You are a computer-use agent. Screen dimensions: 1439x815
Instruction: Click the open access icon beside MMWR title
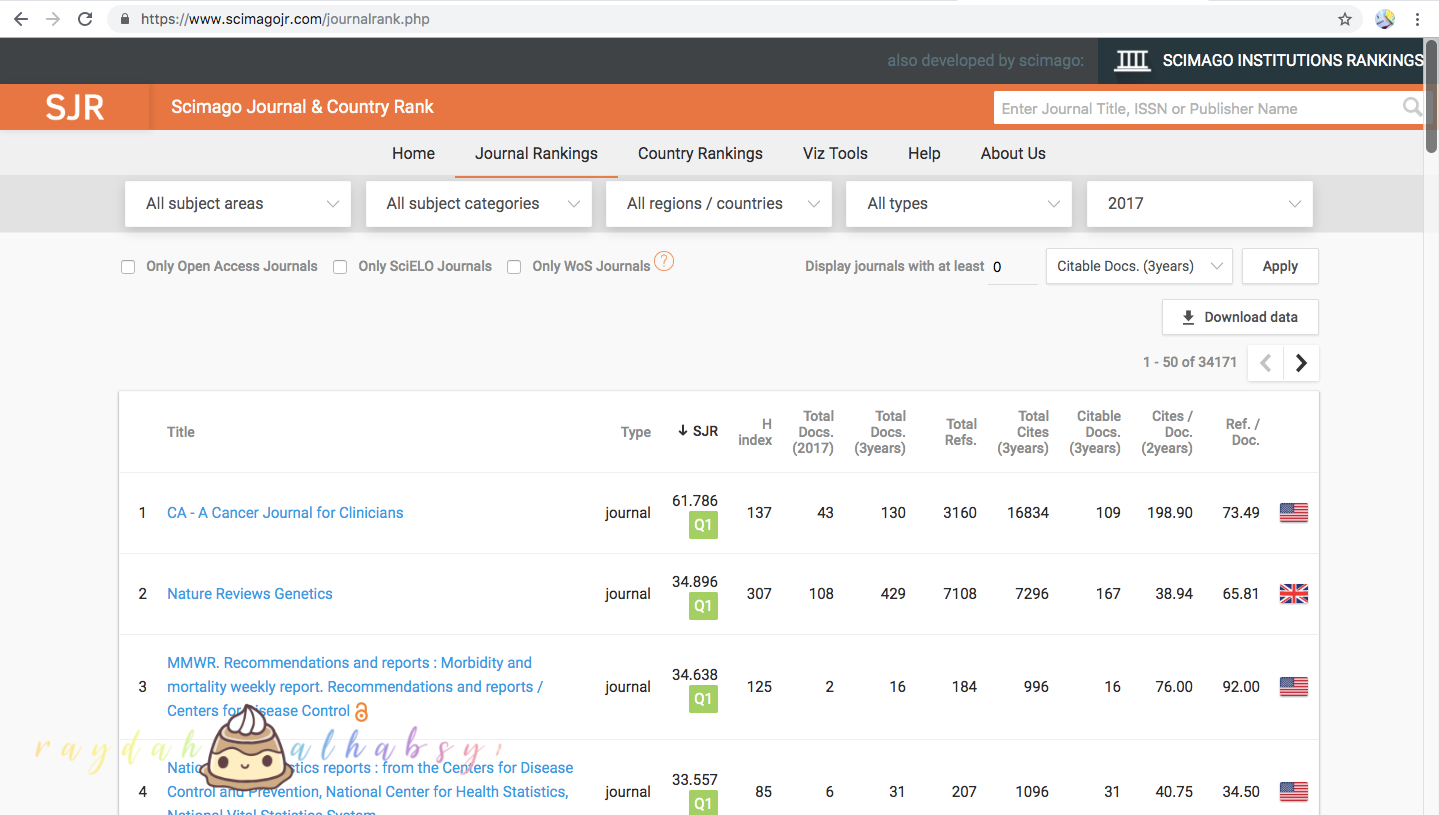(x=362, y=712)
